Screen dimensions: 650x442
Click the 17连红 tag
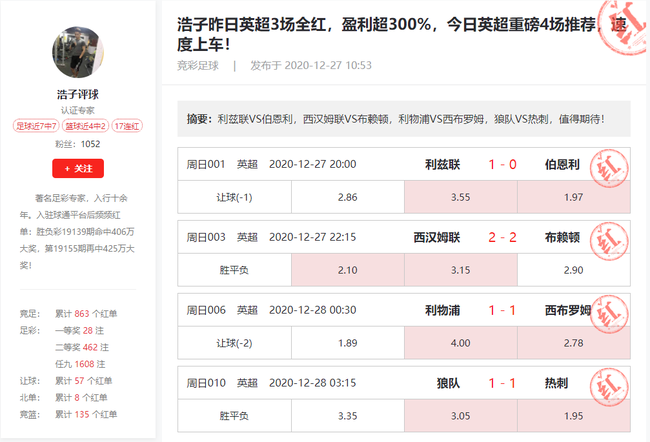(127, 126)
